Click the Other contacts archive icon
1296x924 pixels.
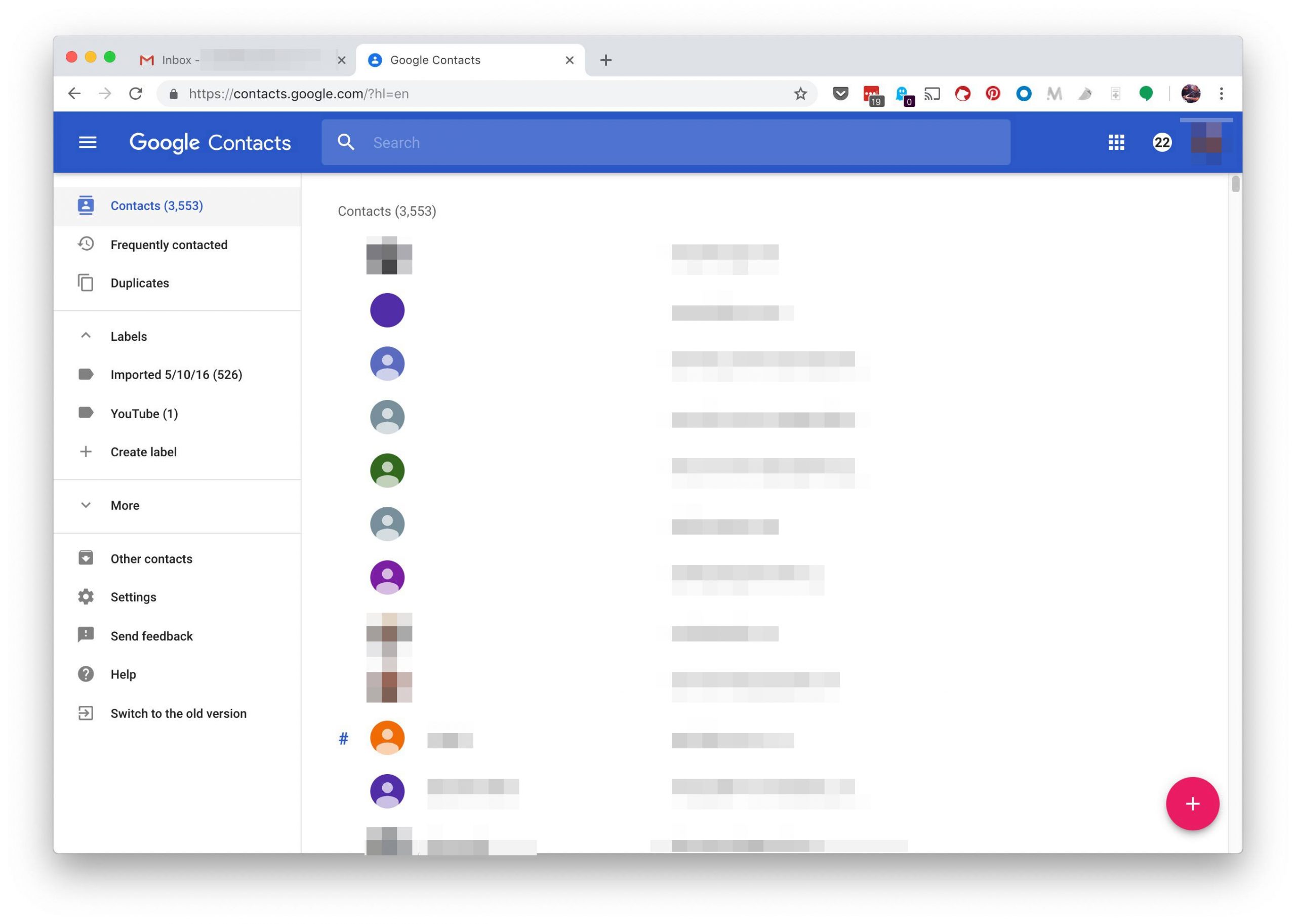(86, 559)
